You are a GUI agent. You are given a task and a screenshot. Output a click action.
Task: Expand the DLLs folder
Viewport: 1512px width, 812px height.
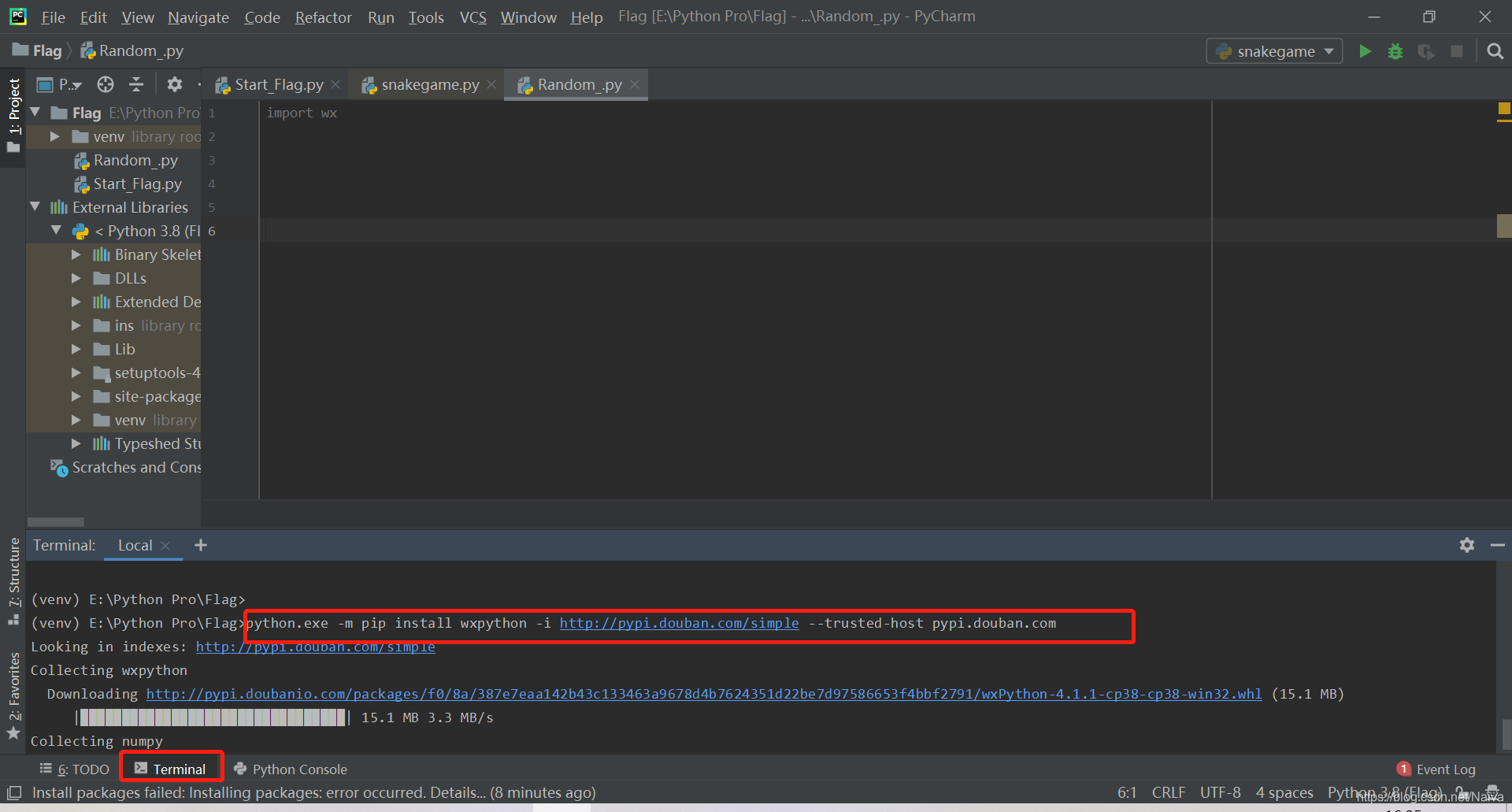(76, 278)
